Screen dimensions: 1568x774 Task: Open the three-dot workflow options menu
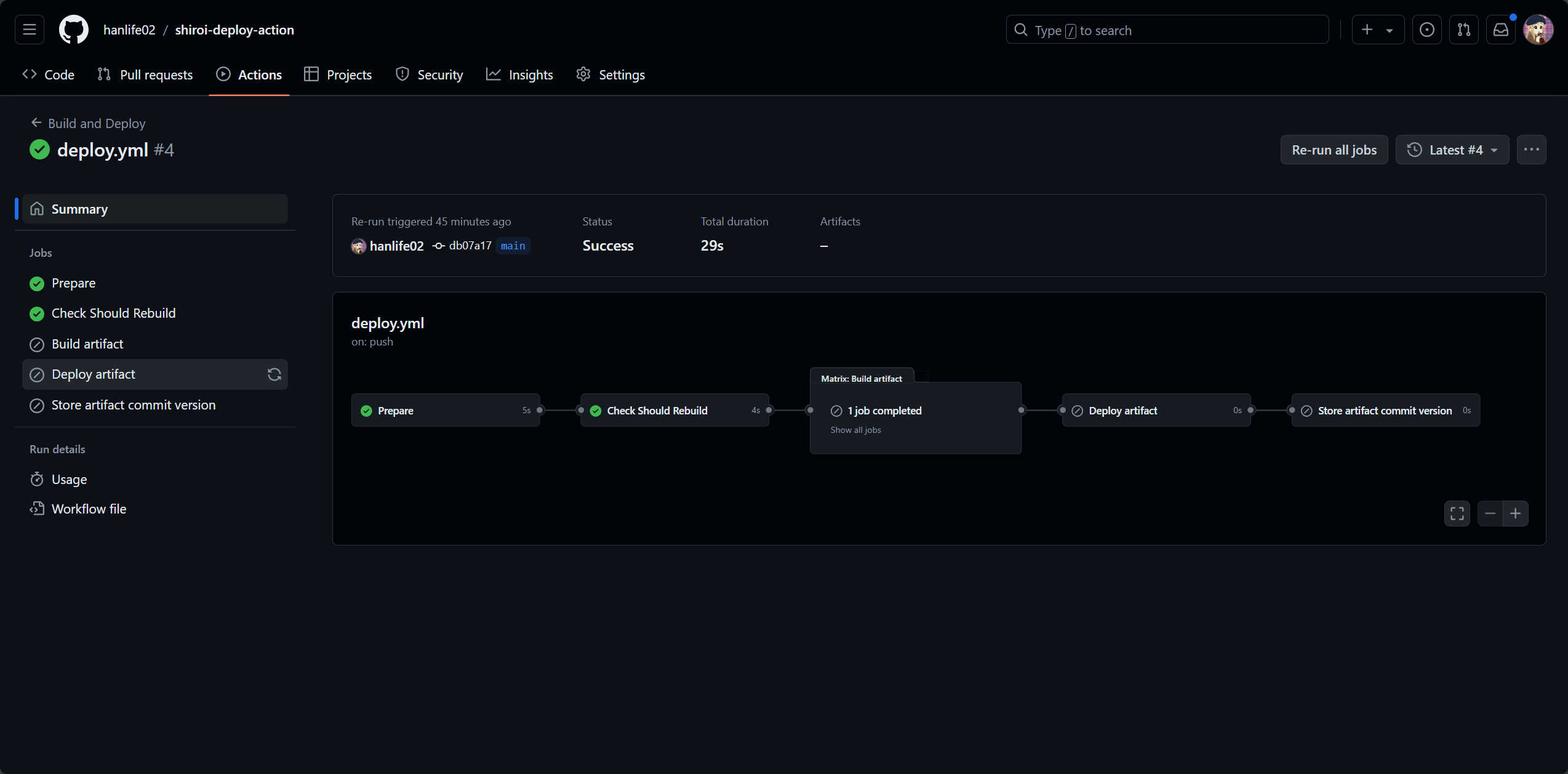click(1531, 150)
